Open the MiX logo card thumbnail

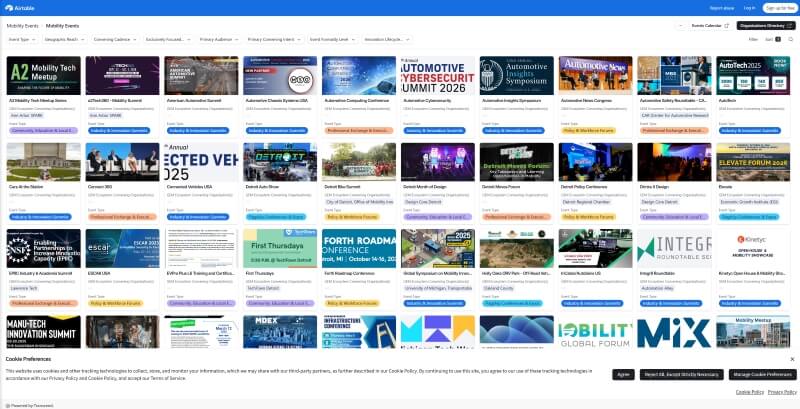pyautogui.click(x=674, y=331)
